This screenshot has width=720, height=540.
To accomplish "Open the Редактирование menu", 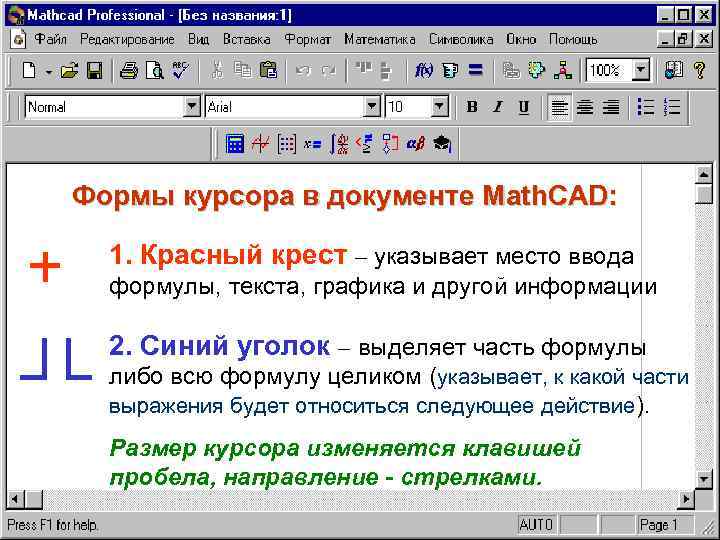I will coord(127,39).
